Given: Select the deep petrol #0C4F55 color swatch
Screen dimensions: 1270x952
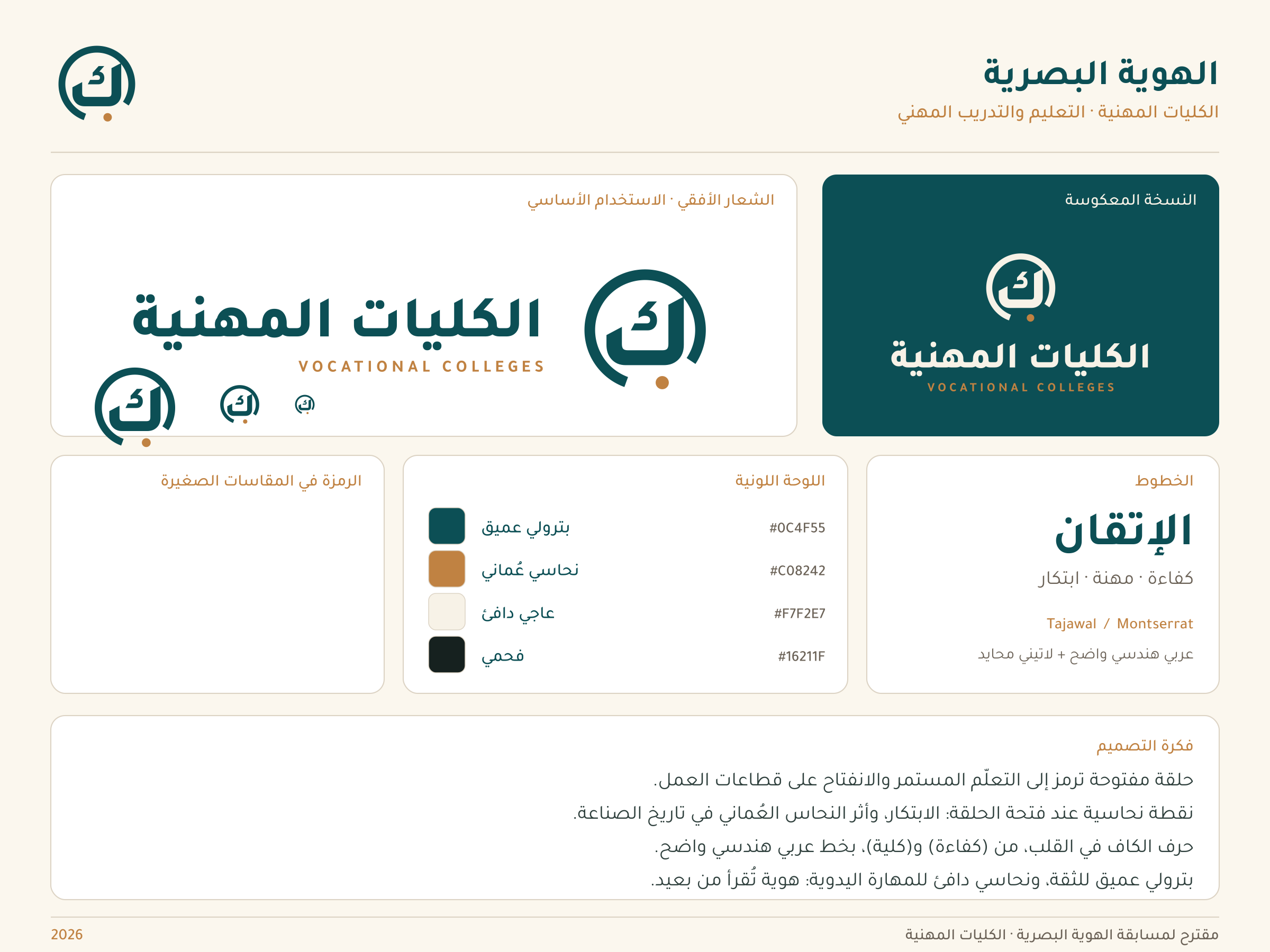Looking at the screenshot, I should (x=447, y=526).
